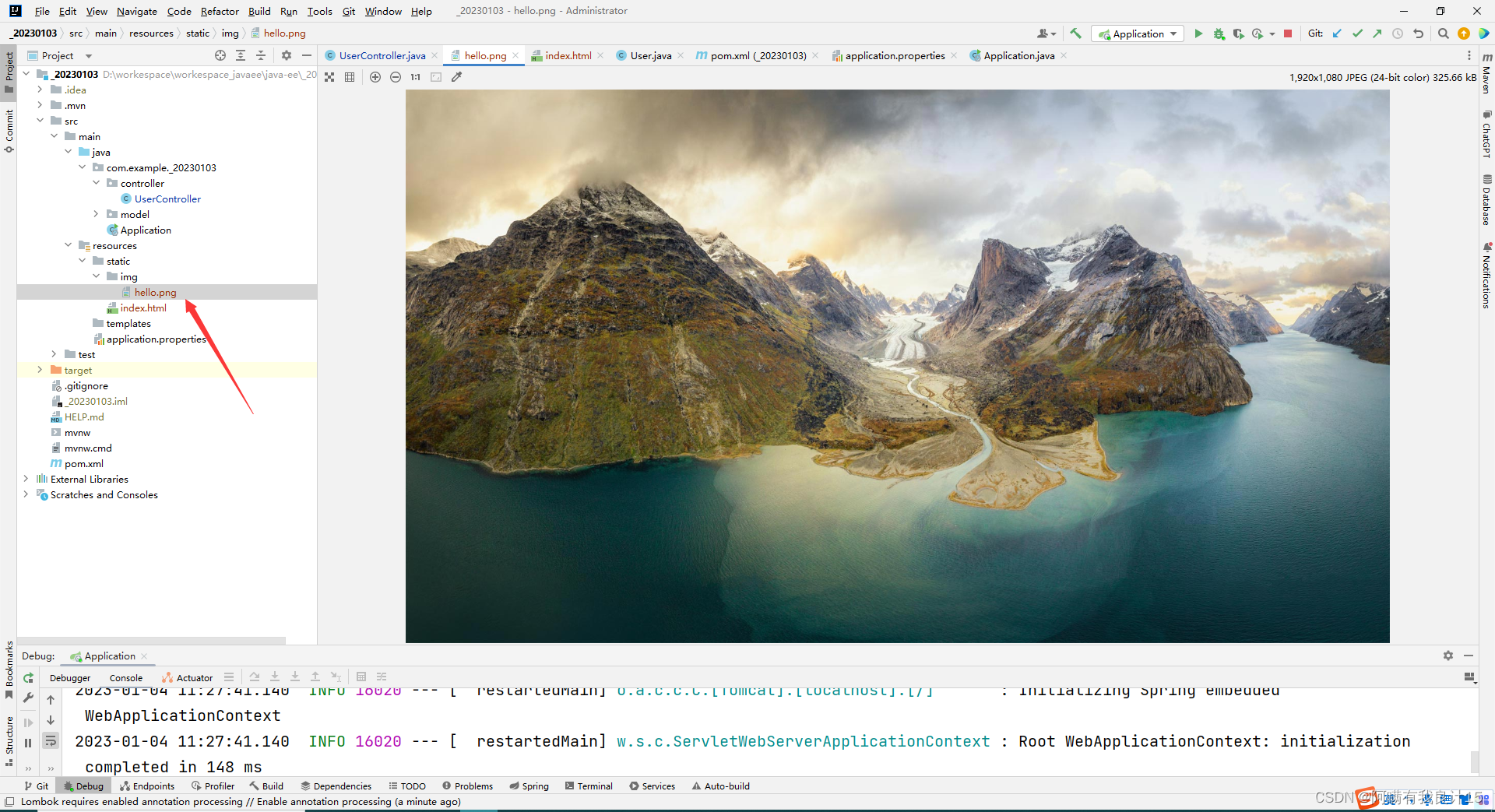1495x812 pixels.
Task: Expand External Libraries node
Action: coord(26,479)
